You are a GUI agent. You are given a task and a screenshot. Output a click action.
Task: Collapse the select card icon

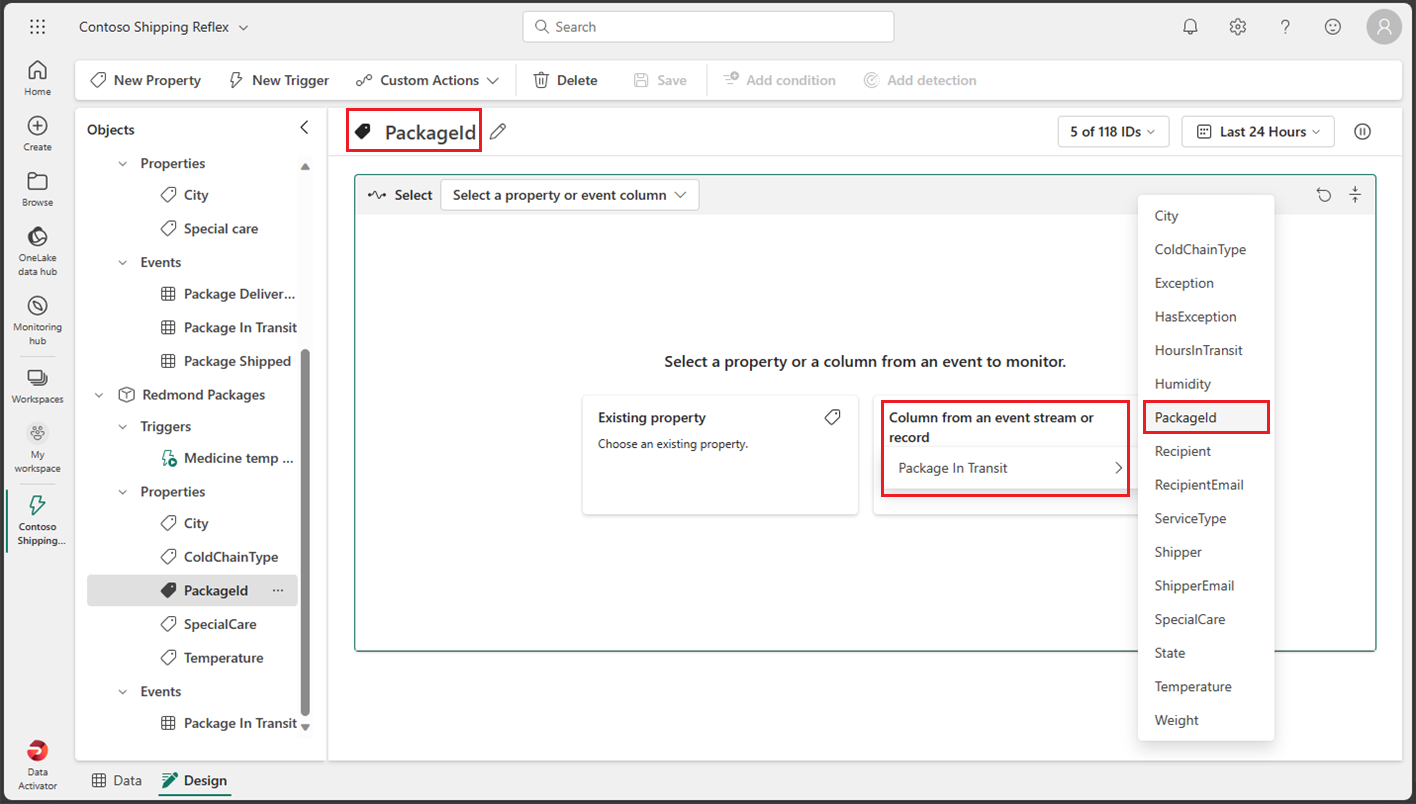1355,195
